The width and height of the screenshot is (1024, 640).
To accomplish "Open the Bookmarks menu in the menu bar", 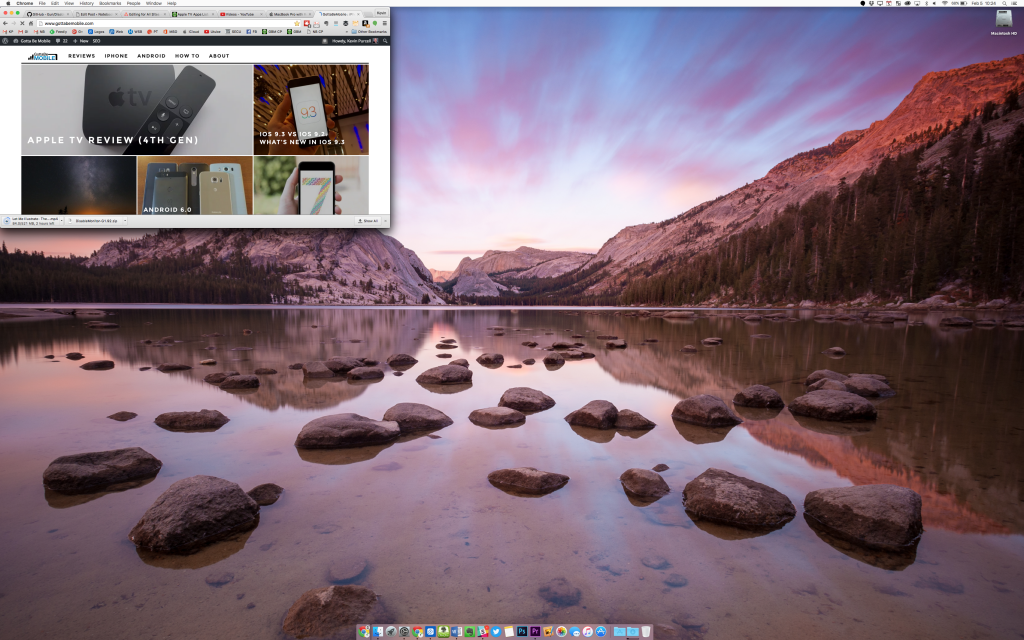I will coord(108,4).
